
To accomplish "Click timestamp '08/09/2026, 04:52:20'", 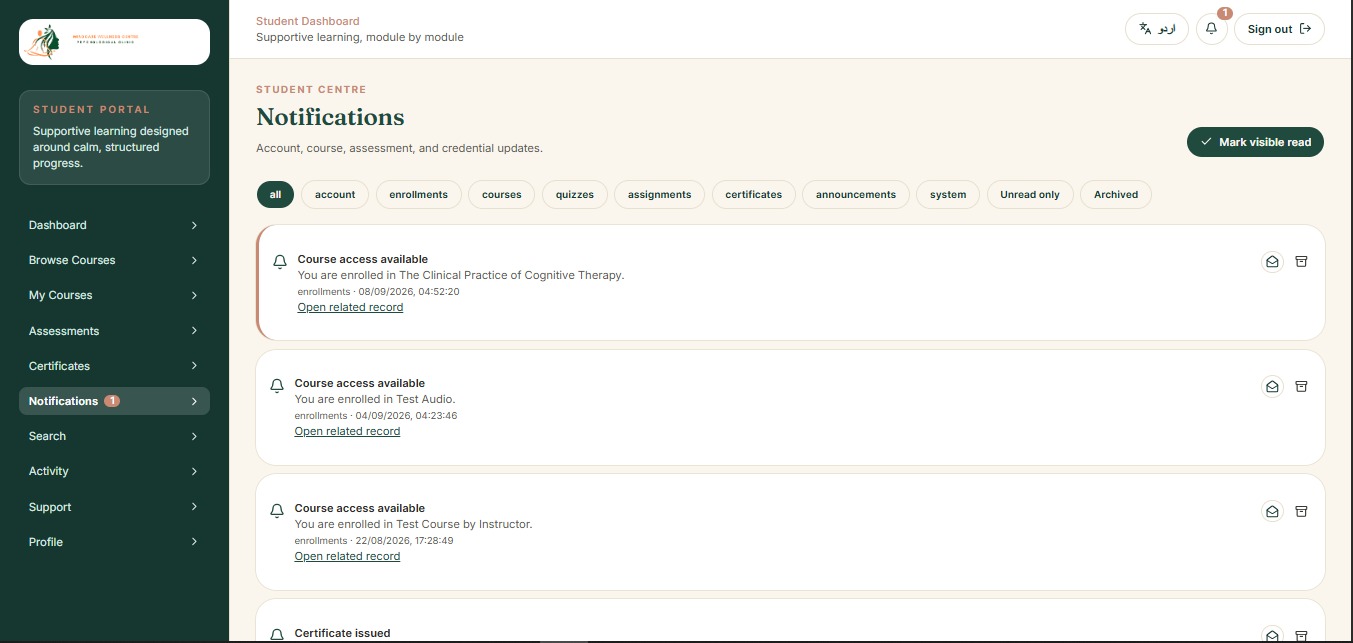I will point(409,292).
